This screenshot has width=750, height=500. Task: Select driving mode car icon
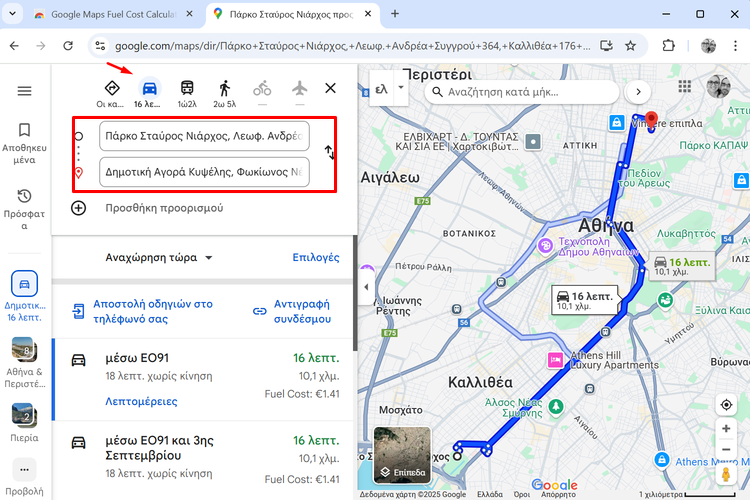pos(149,89)
